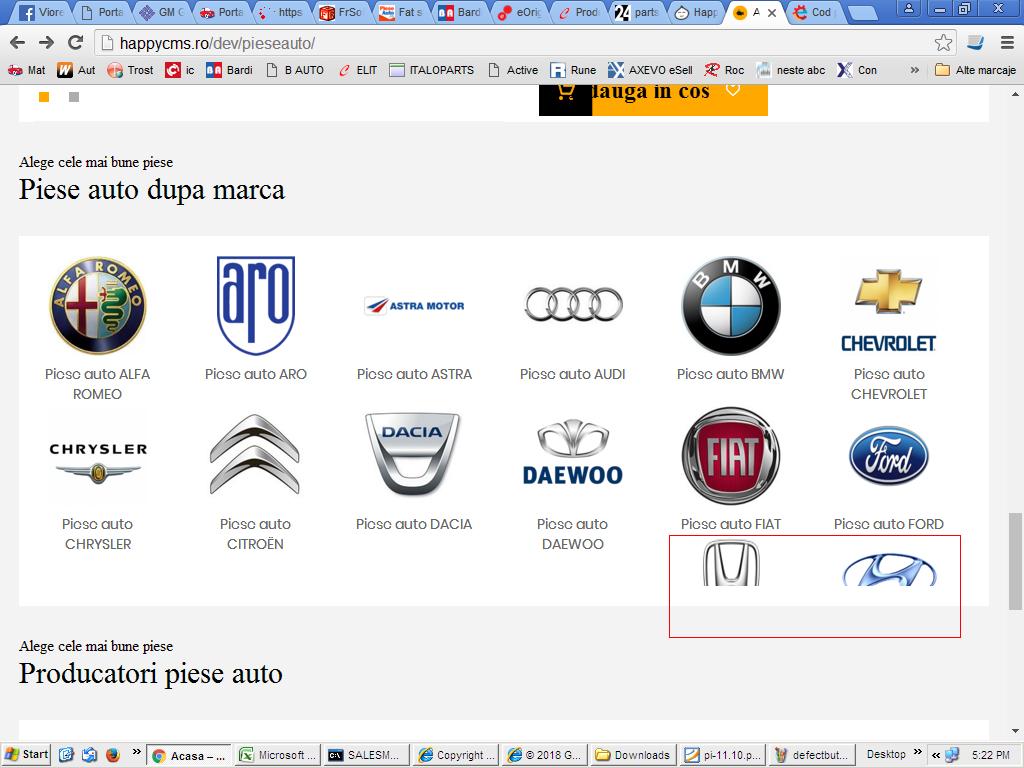Click the red Fiat logo

[731, 455]
